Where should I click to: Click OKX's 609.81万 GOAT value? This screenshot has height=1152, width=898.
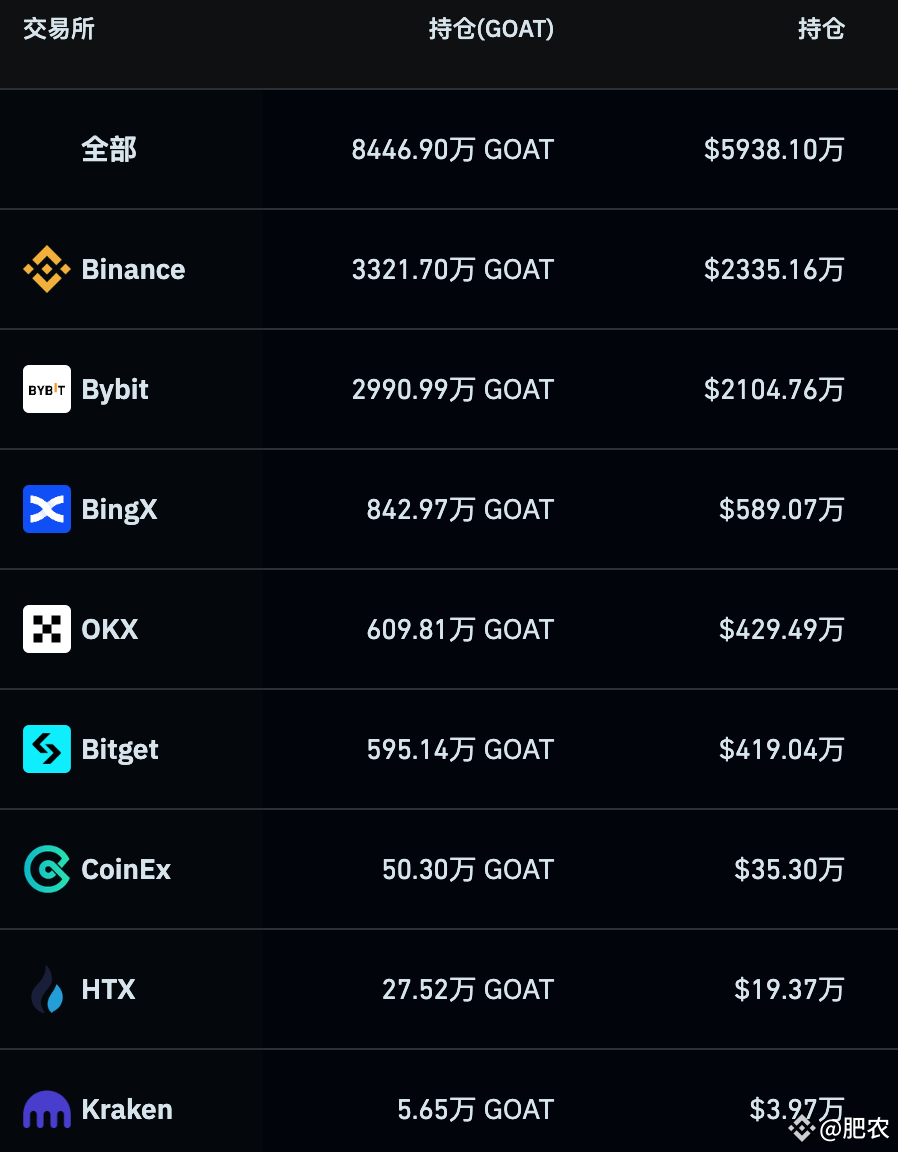460,629
